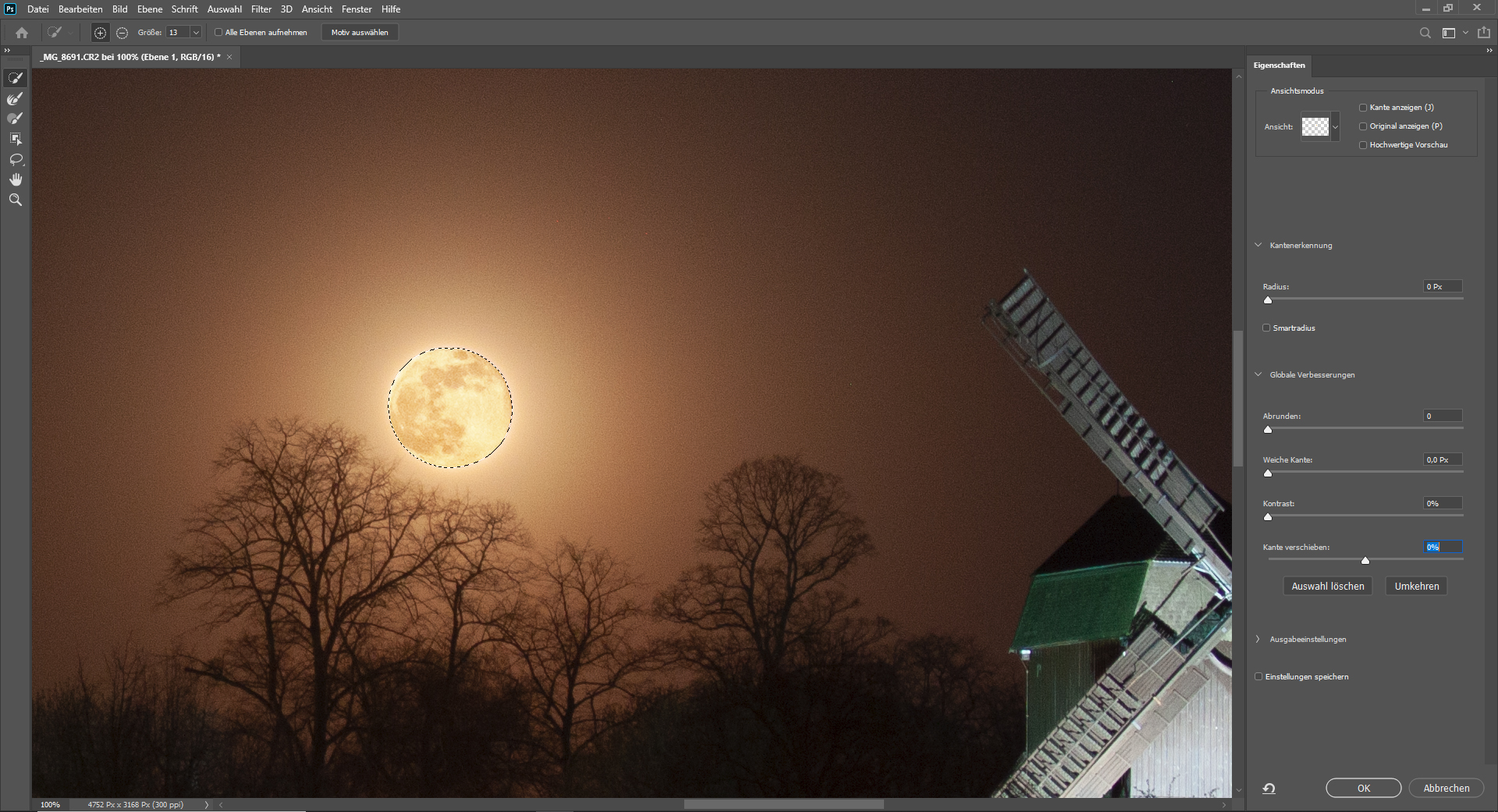Click the brush Größe input field

point(178,33)
